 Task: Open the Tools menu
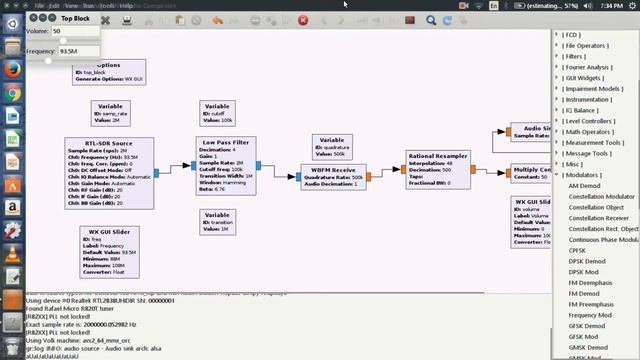107,6
